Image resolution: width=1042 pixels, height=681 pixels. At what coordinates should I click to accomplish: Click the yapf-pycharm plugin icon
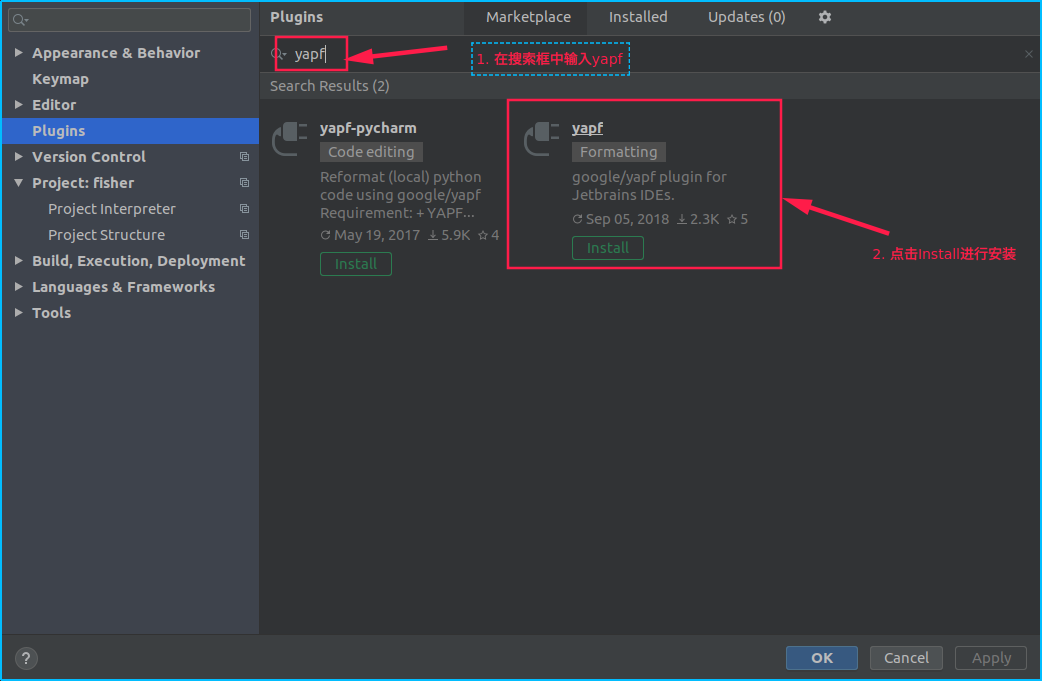[288, 138]
